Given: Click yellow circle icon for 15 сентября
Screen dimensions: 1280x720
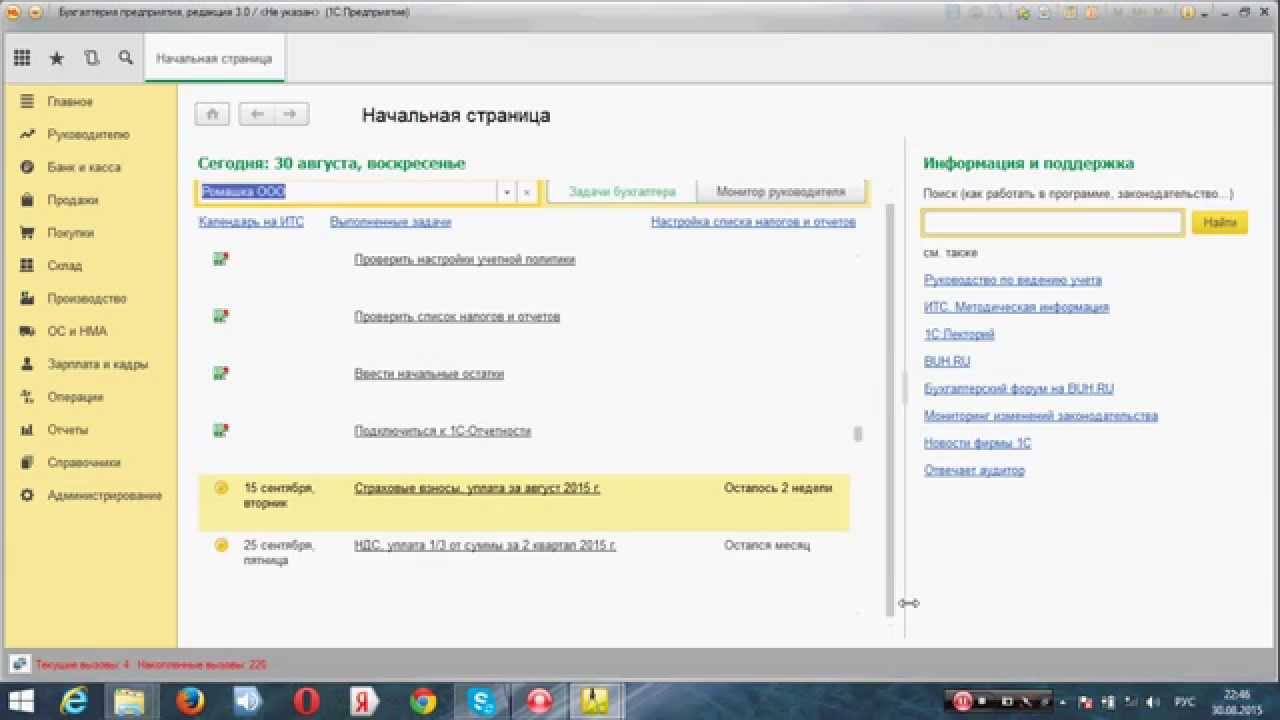Looking at the screenshot, I should pos(221,488).
